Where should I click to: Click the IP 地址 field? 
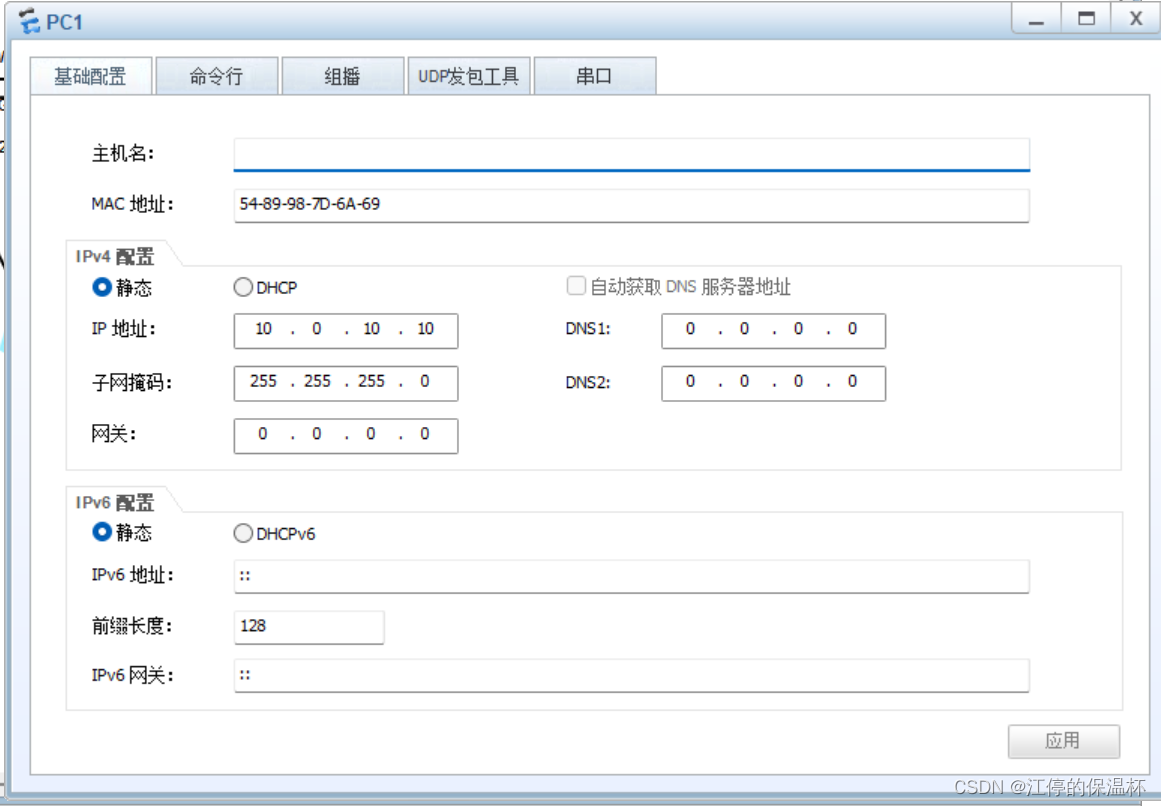[x=346, y=331]
